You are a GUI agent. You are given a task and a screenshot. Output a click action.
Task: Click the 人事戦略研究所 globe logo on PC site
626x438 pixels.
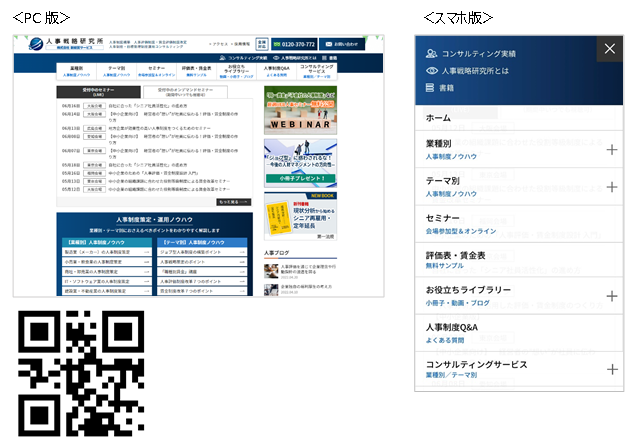(x=36, y=44)
